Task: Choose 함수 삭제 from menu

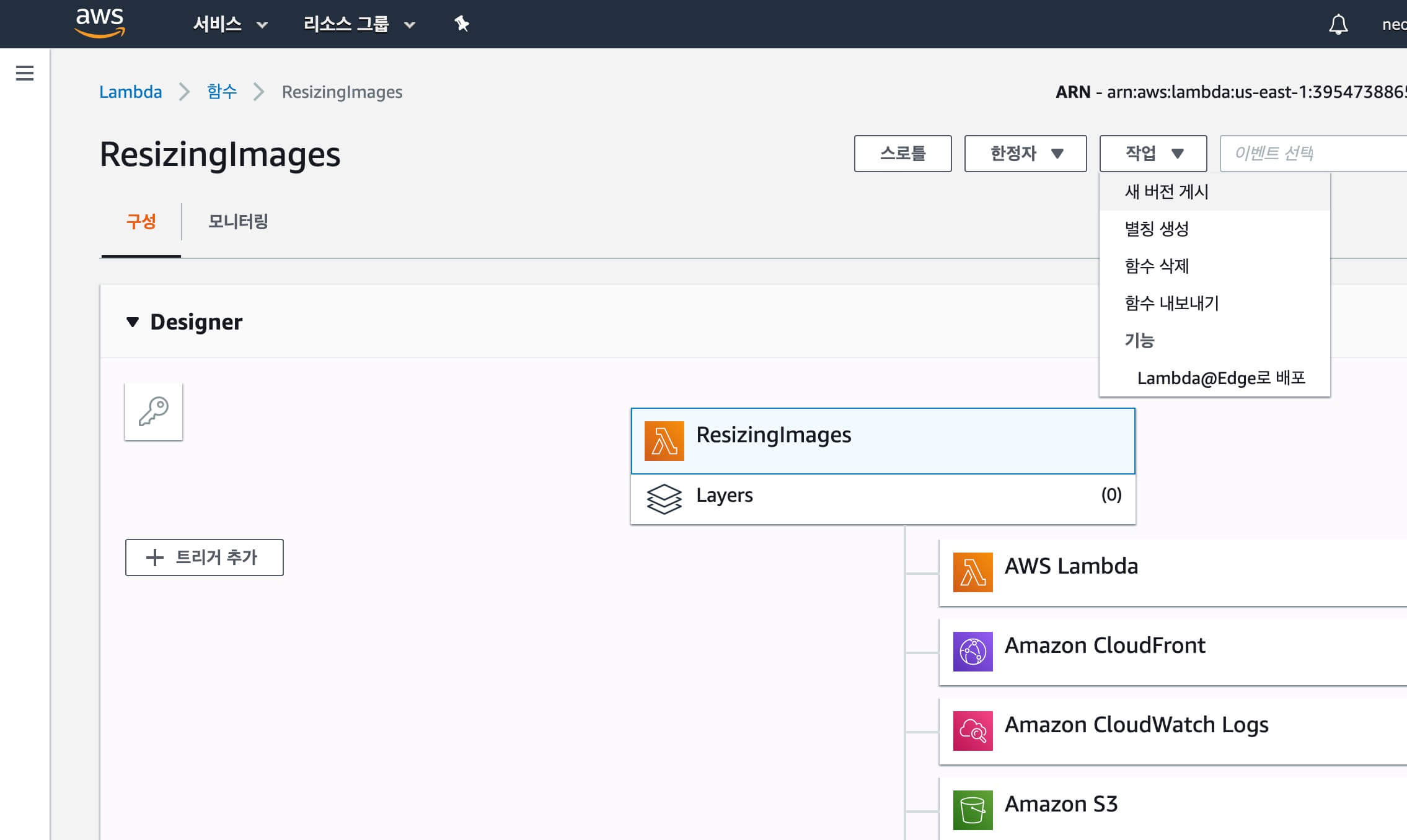Action: pos(1214,266)
